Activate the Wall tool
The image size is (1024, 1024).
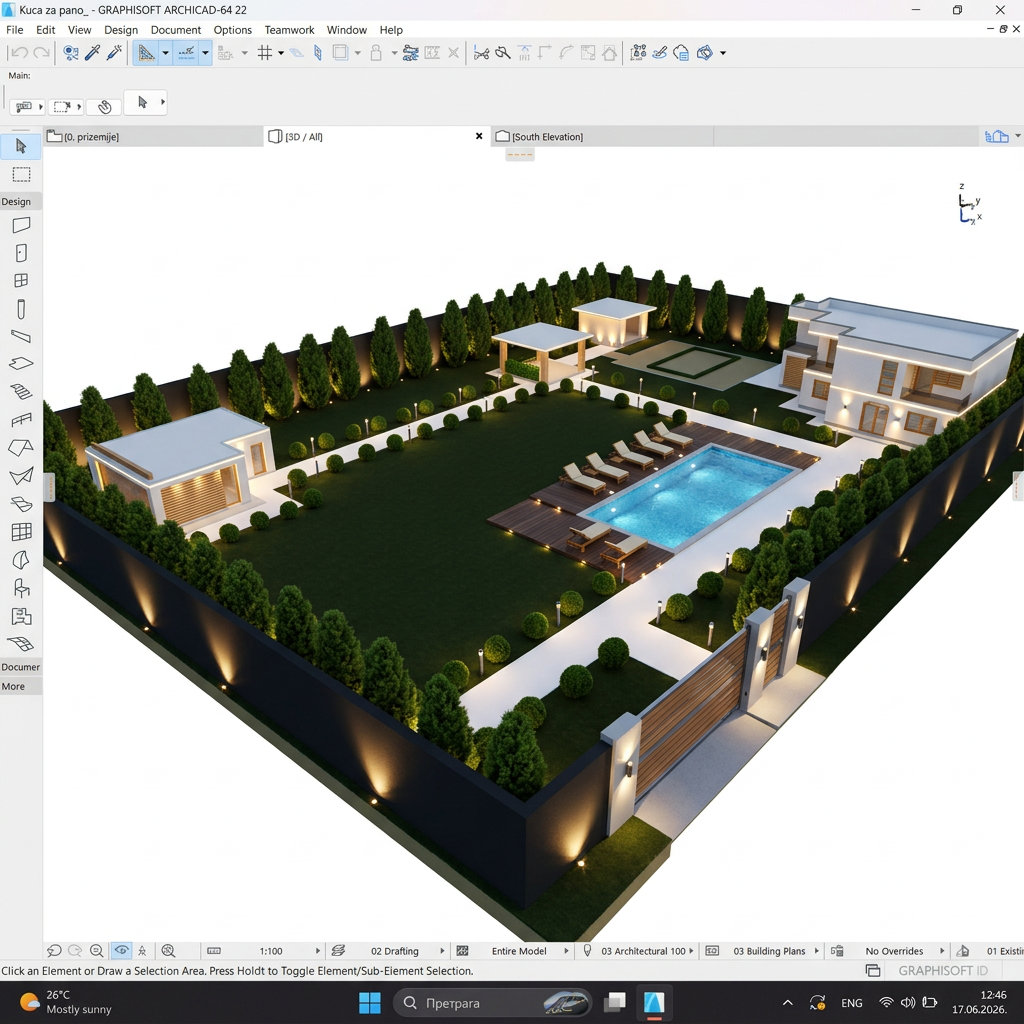[21, 225]
